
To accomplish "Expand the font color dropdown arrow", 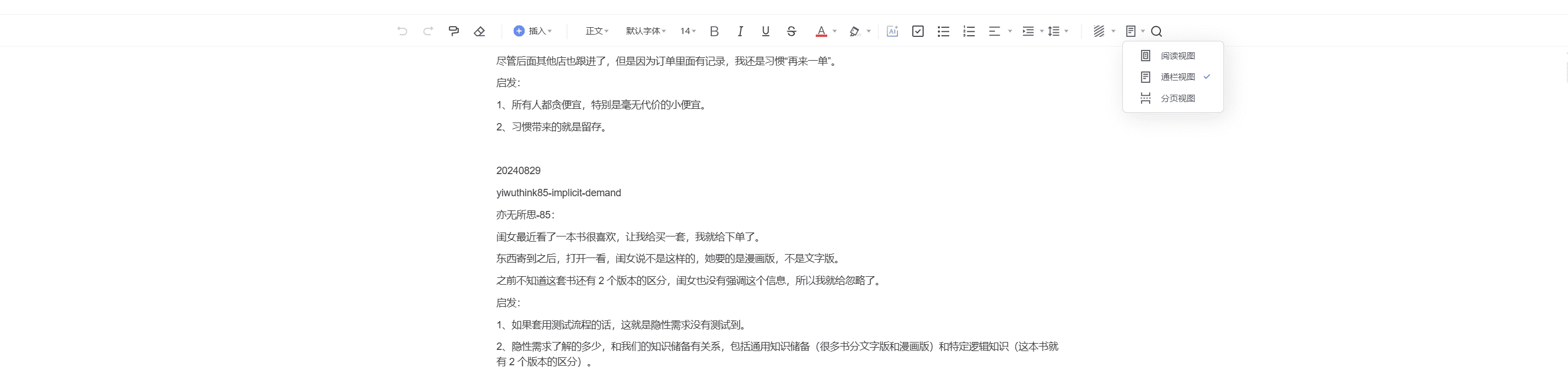I will point(835,31).
